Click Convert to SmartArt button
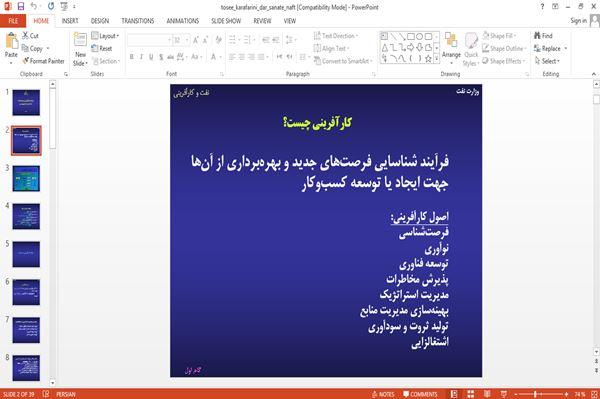 (x=342, y=61)
